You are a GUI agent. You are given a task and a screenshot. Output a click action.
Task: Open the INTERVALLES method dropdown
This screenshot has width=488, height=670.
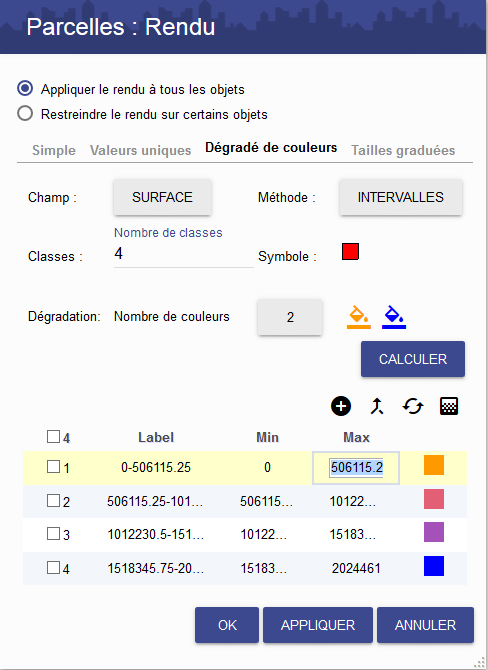pos(401,197)
